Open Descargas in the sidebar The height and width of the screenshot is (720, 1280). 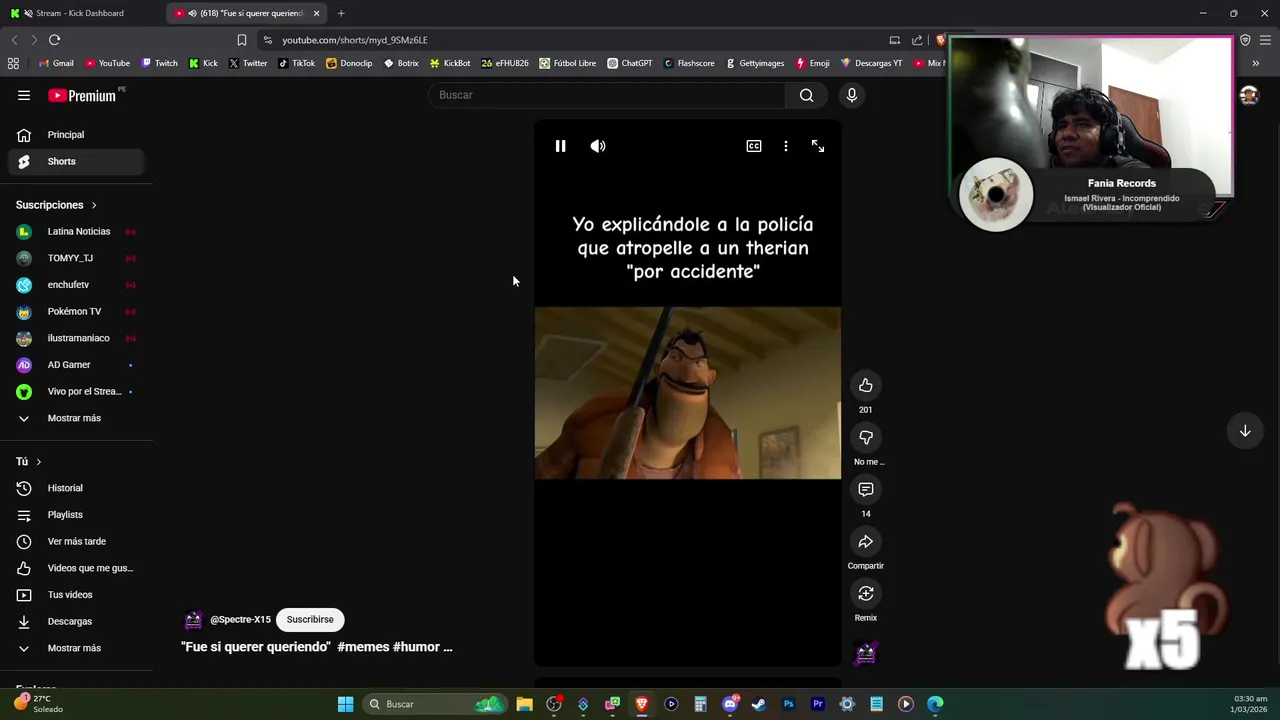(x=76, y=621)
